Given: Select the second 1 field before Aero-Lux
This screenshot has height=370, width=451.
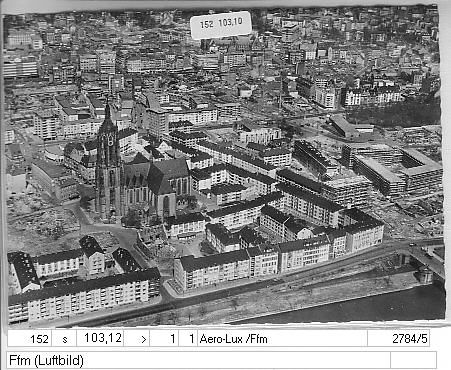Looking at the screenshot, I should tap(188, 338).
